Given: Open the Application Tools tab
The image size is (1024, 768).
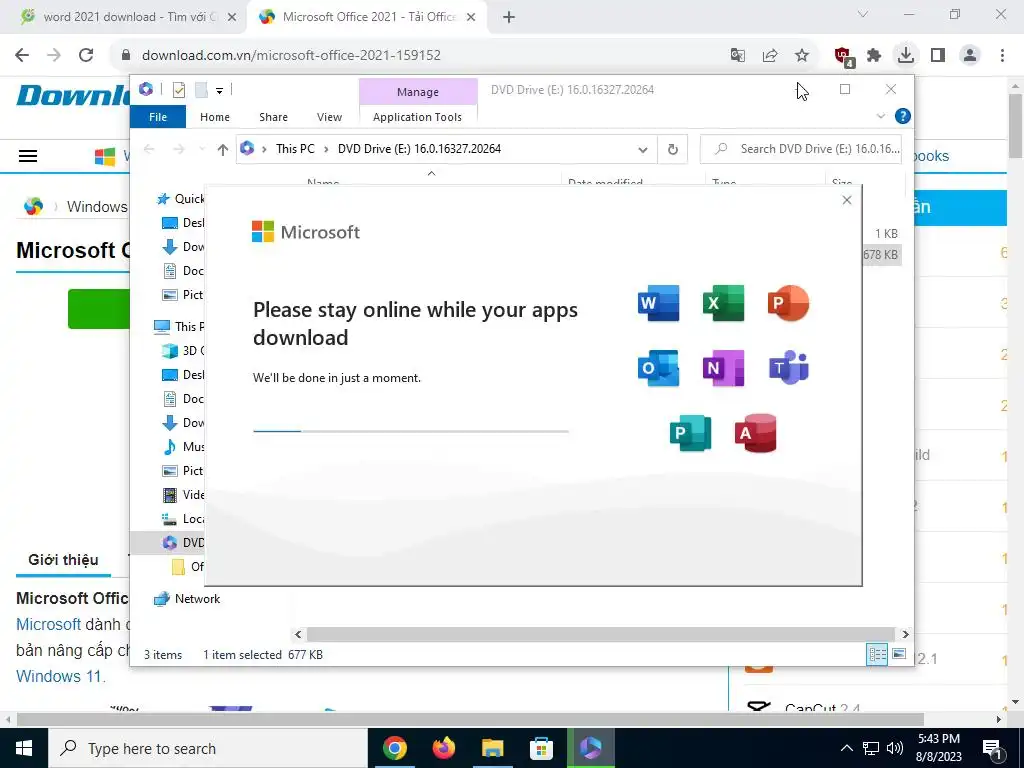Looking at the screenshot, I should (417, 117).
